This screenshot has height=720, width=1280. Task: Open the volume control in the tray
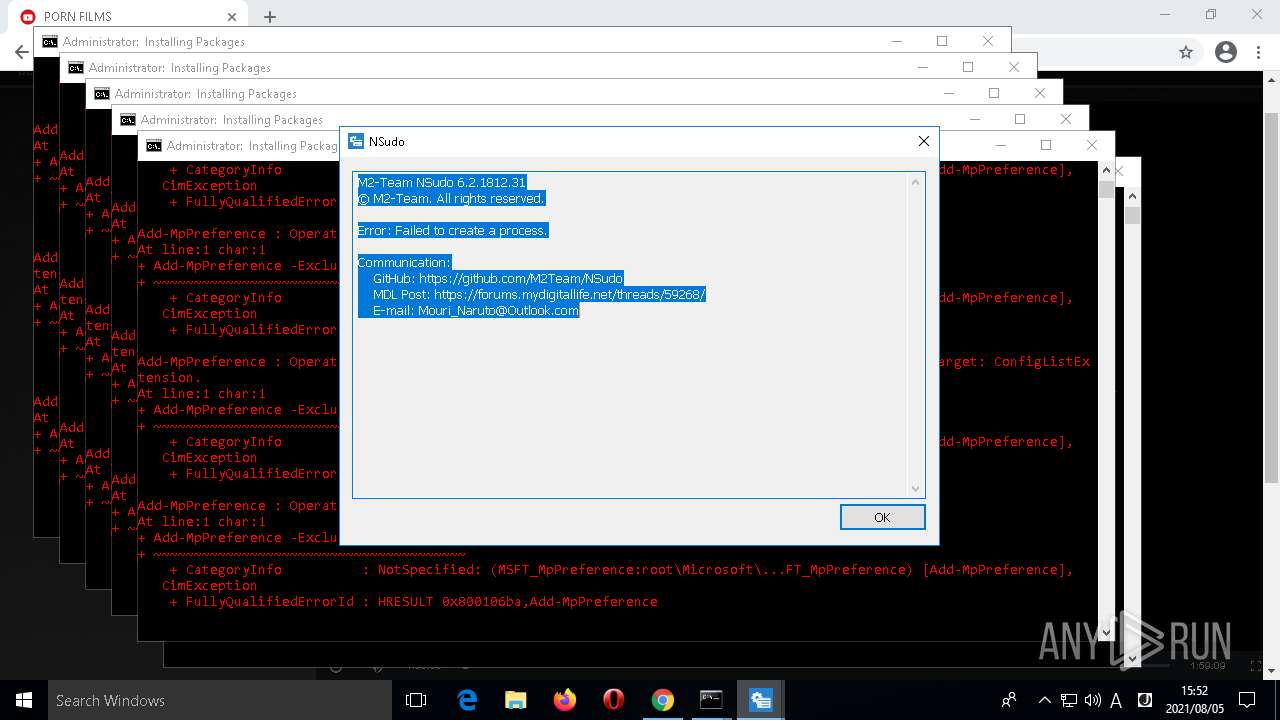pos(1093,700)
